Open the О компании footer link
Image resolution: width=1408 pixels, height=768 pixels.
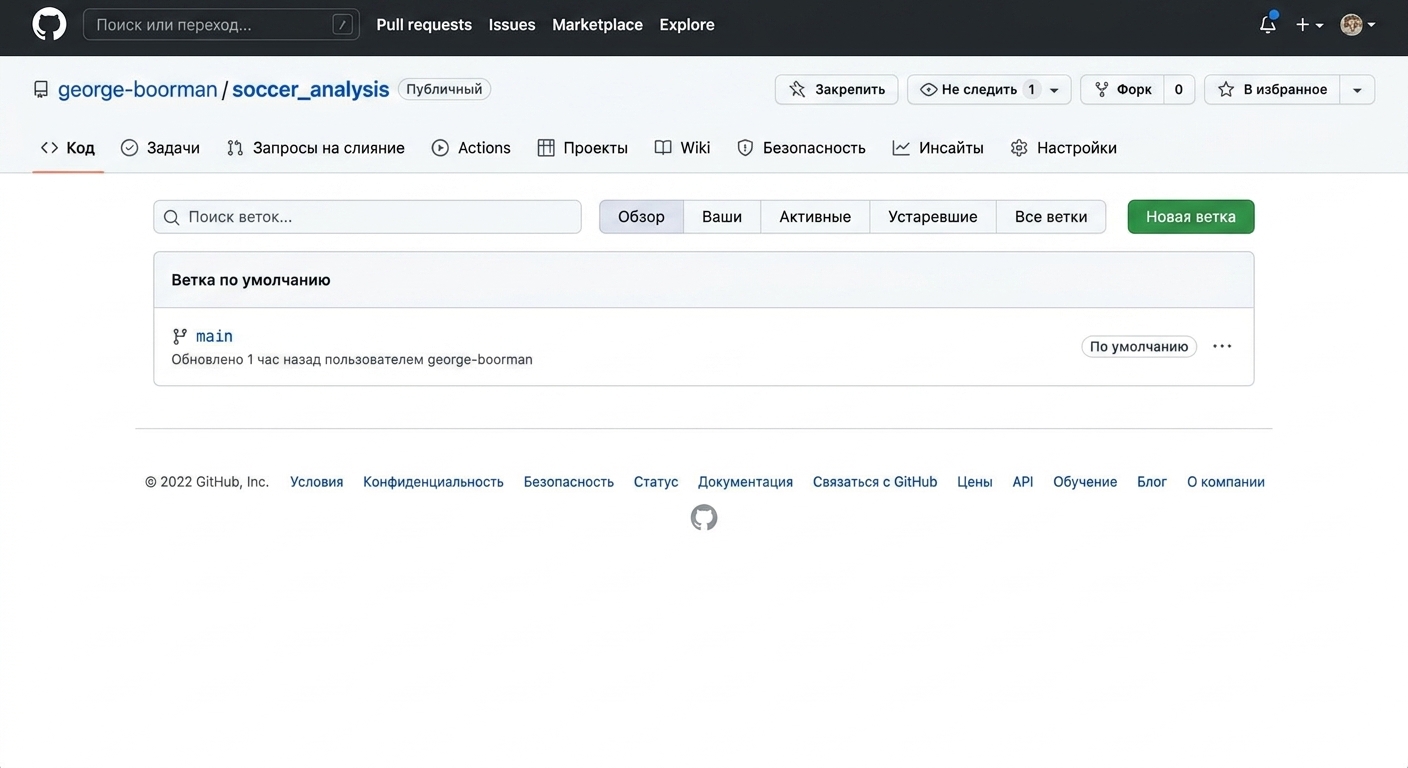coord(1226,482)
